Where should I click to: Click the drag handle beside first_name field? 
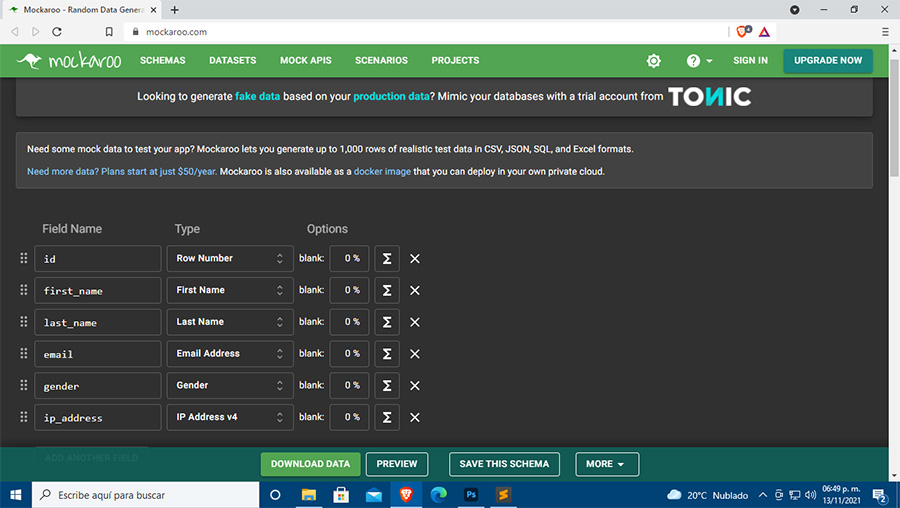coord(24,290)
